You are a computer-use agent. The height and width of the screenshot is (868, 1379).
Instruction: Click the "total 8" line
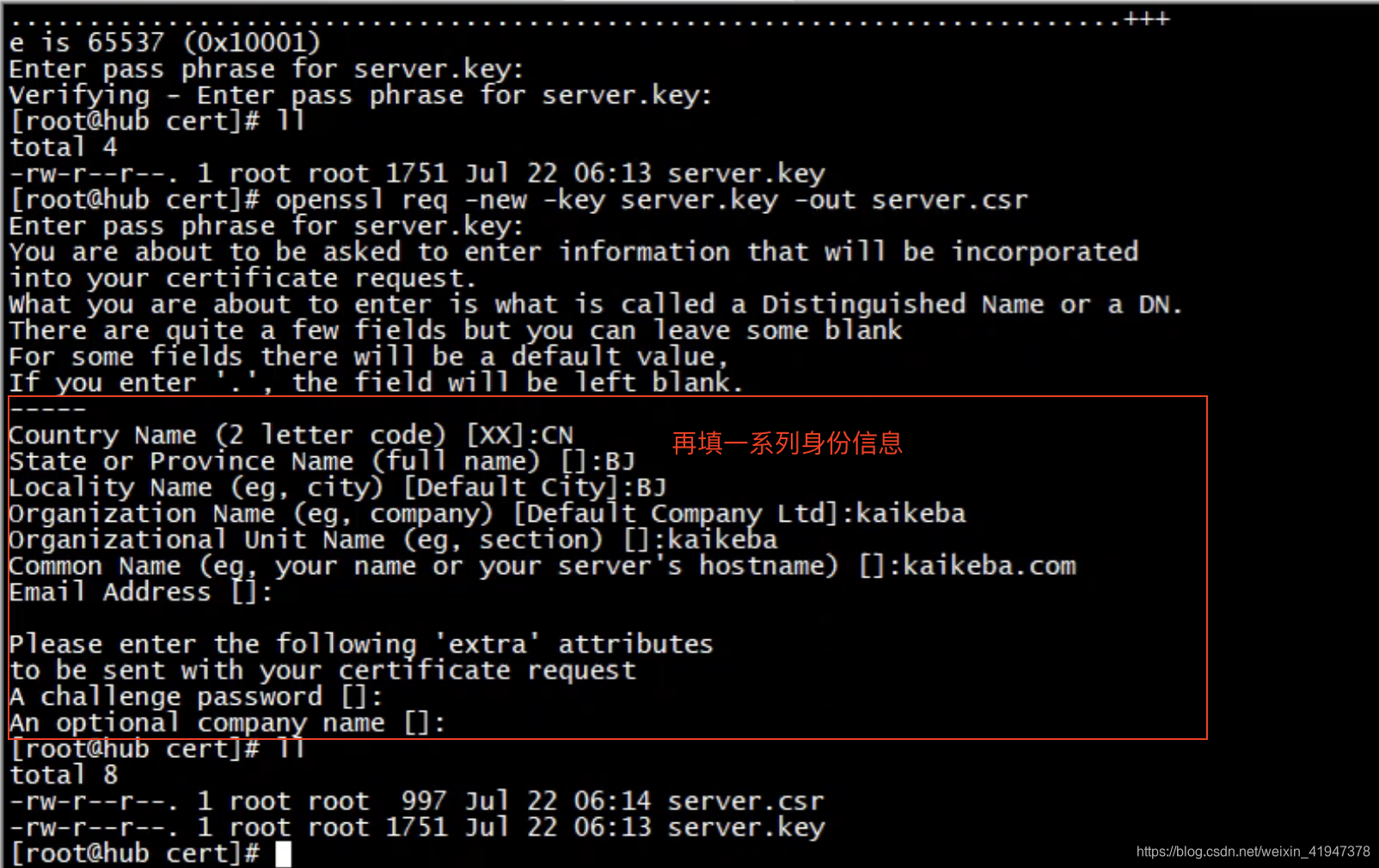click(x=64, y=775)
